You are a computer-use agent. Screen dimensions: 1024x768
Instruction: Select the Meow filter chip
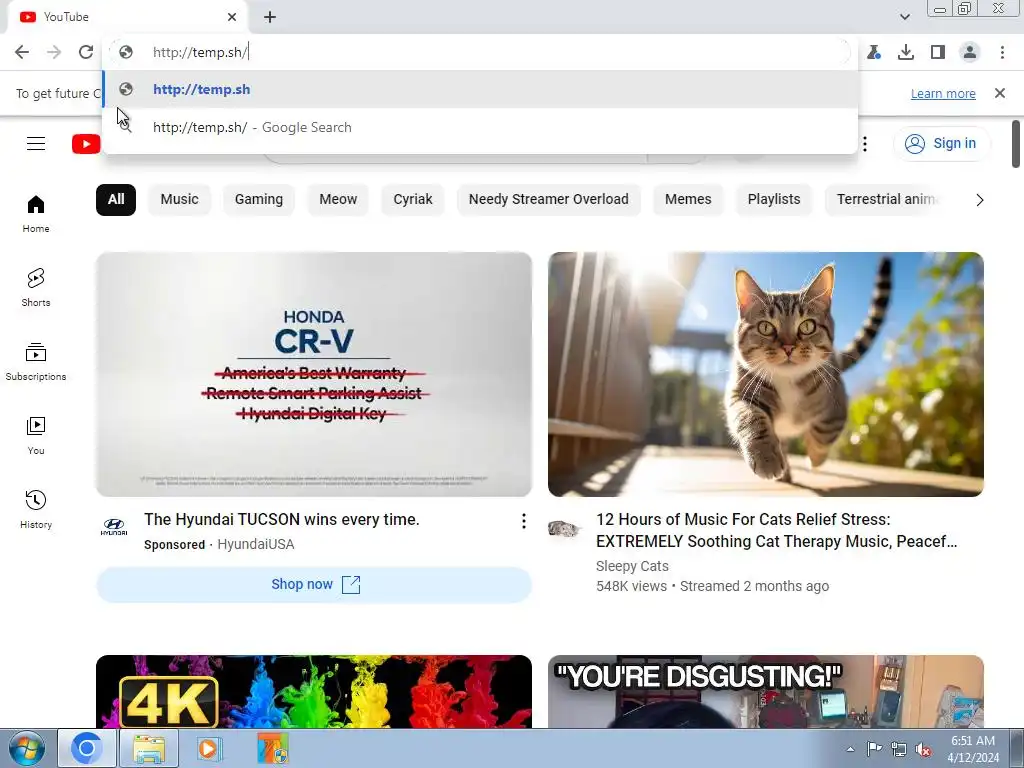(338, 199)
